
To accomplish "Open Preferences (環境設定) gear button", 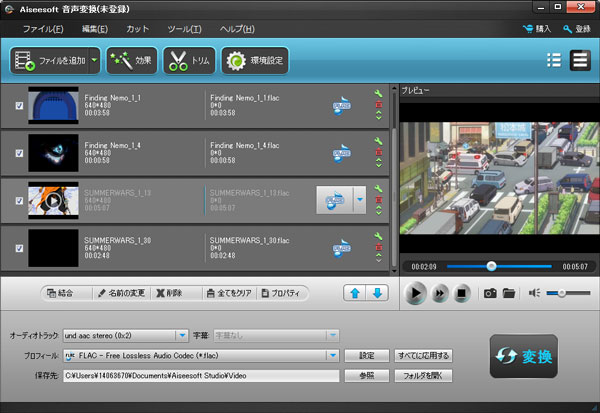I will click(x=255, y=60).
